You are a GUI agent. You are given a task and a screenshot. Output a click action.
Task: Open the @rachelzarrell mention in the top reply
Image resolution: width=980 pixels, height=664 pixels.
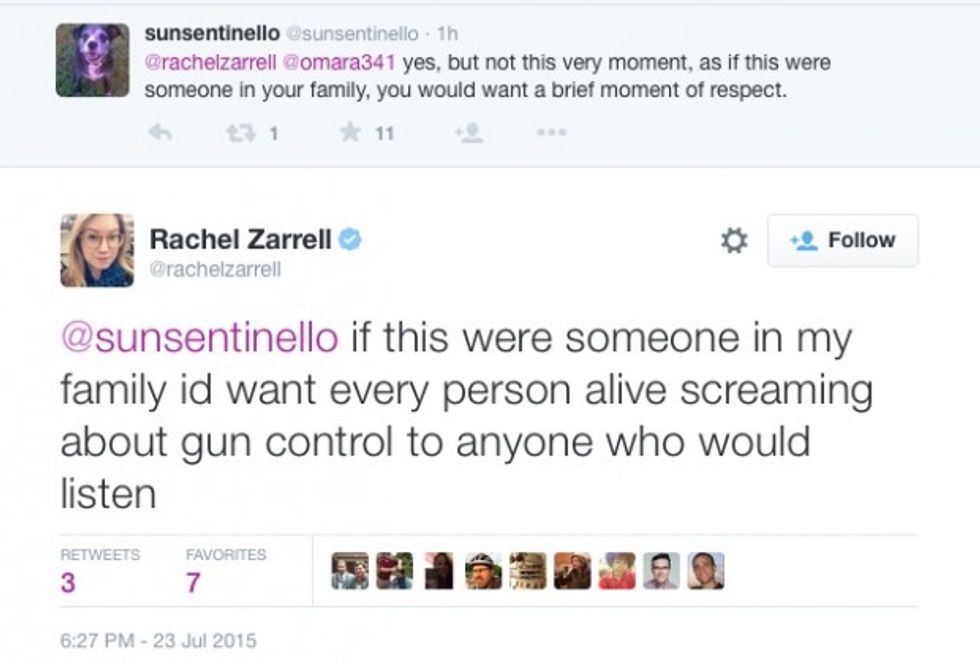click(x=200, y=63)
